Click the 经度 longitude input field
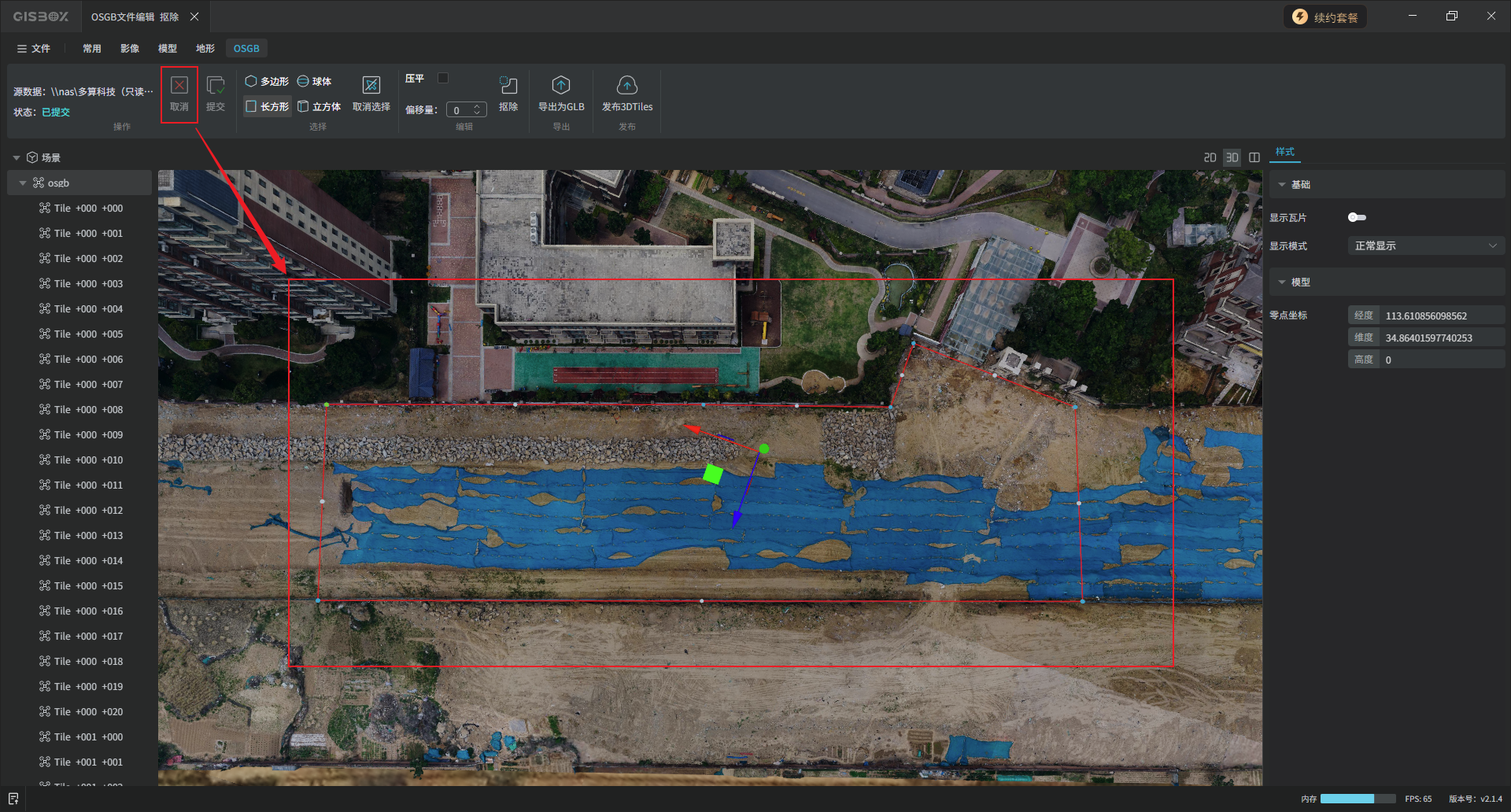Screen dimensions: 1511x812 pos(1440,316)
